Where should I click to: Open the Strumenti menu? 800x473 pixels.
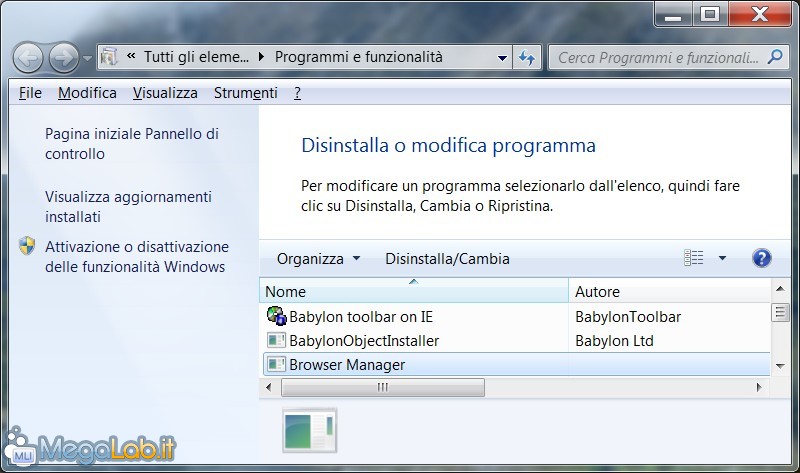tap(245, 93)
